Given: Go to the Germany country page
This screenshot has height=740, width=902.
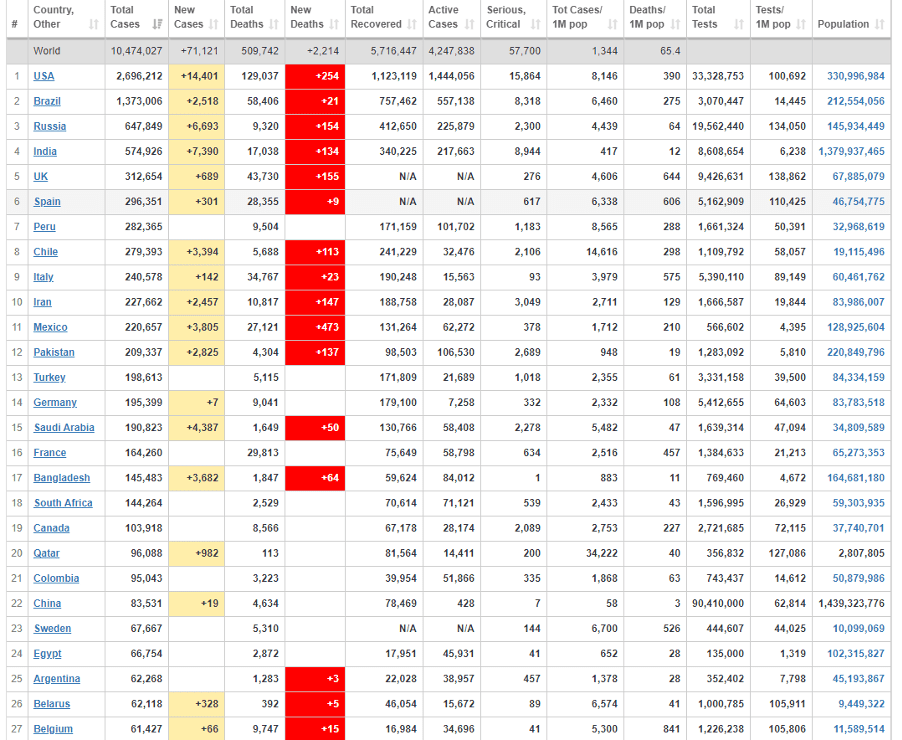Looking at the screenshot, I should pyautogui.click(x=55, y=403).
